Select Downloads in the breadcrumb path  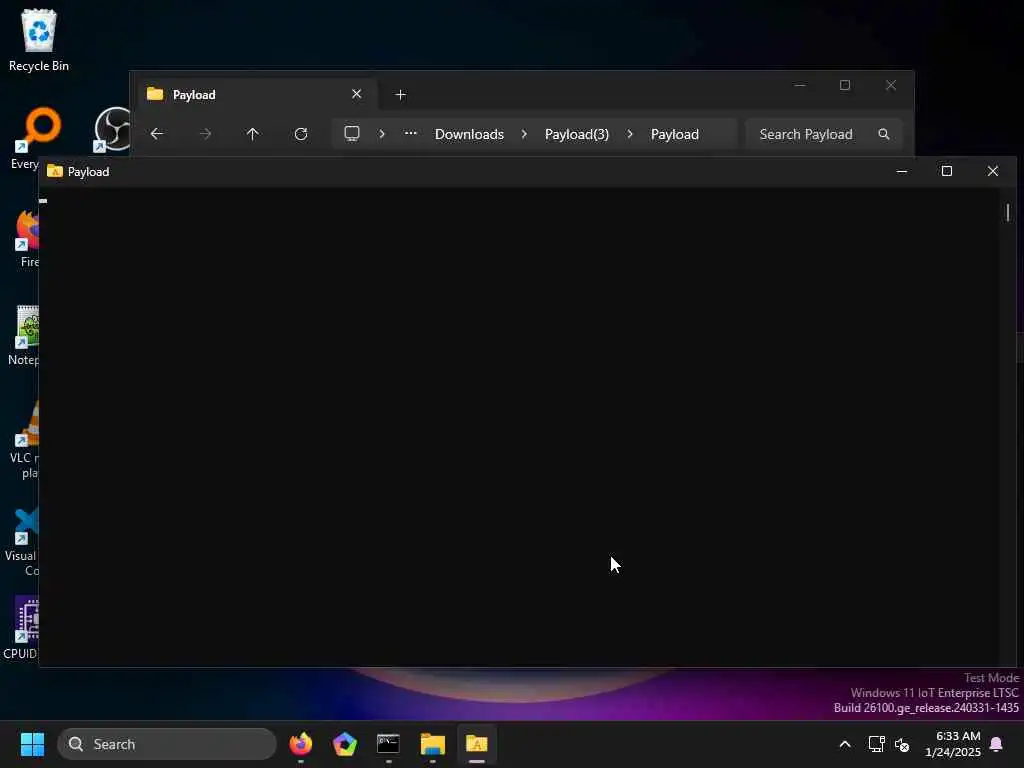click(x=470, y=134)
